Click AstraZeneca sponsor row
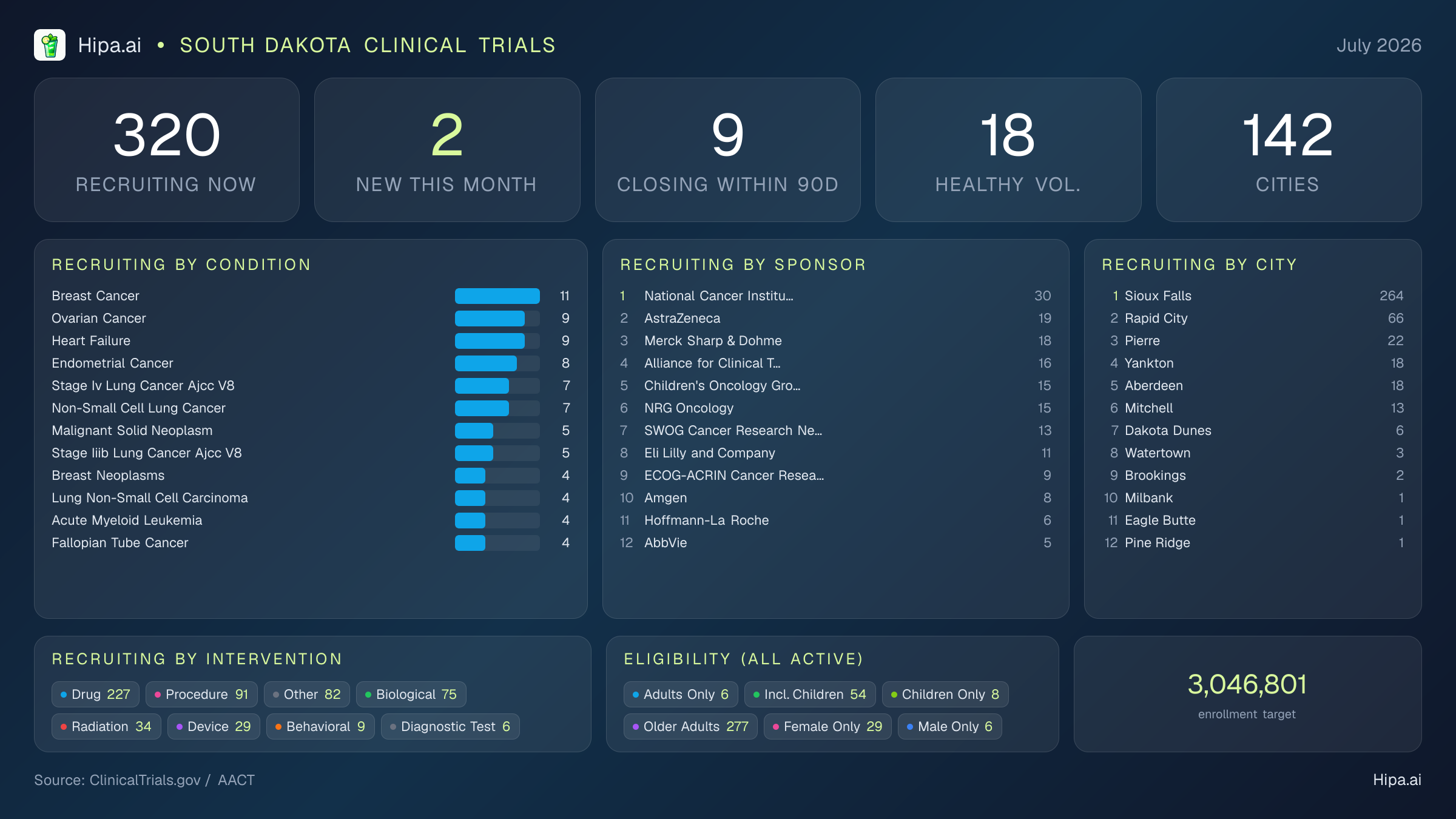Viewport: 1456px width, 819px height. 835,318
